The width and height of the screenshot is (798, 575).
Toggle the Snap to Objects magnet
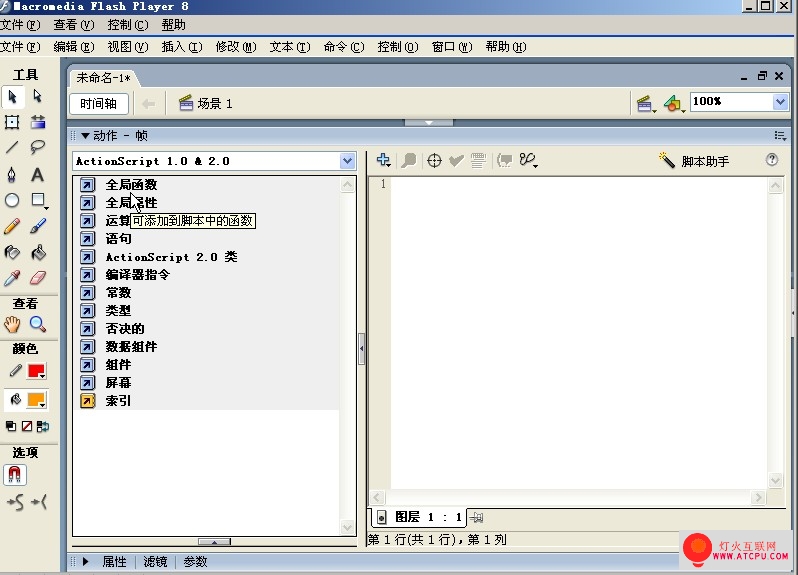pos(15,475)
